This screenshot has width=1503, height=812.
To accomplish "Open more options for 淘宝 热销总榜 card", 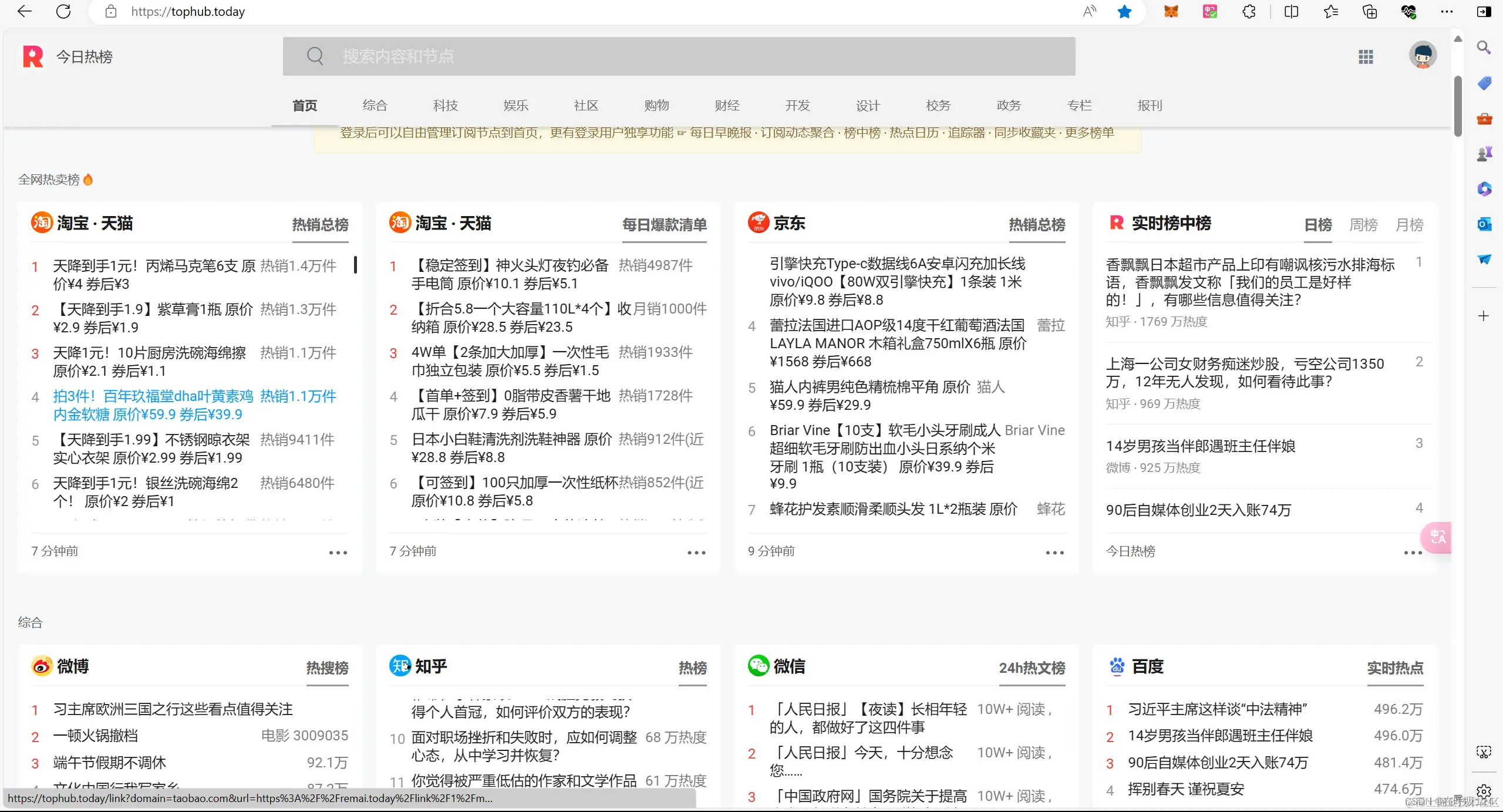I will [338, 552].
